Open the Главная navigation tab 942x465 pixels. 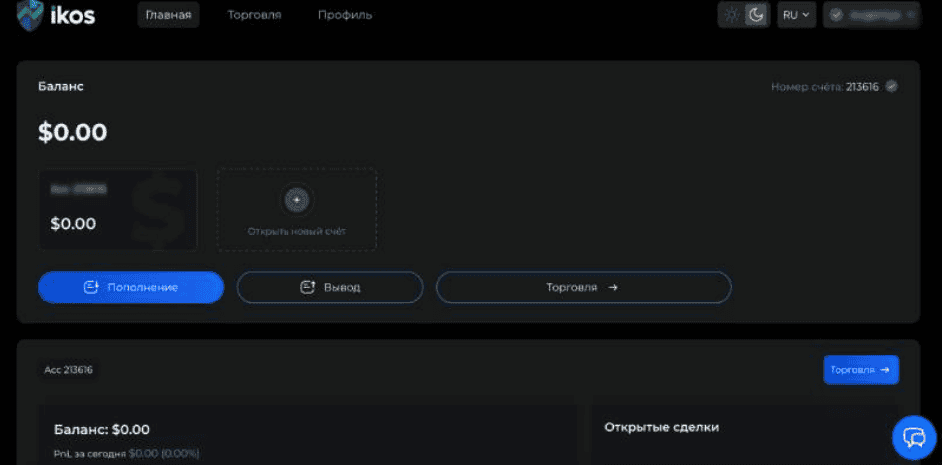tap(167, 15)
